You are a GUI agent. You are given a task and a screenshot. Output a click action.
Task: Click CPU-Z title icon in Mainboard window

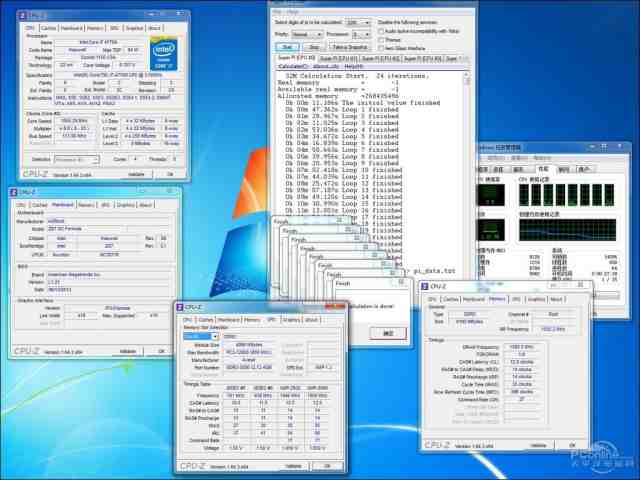13,192
